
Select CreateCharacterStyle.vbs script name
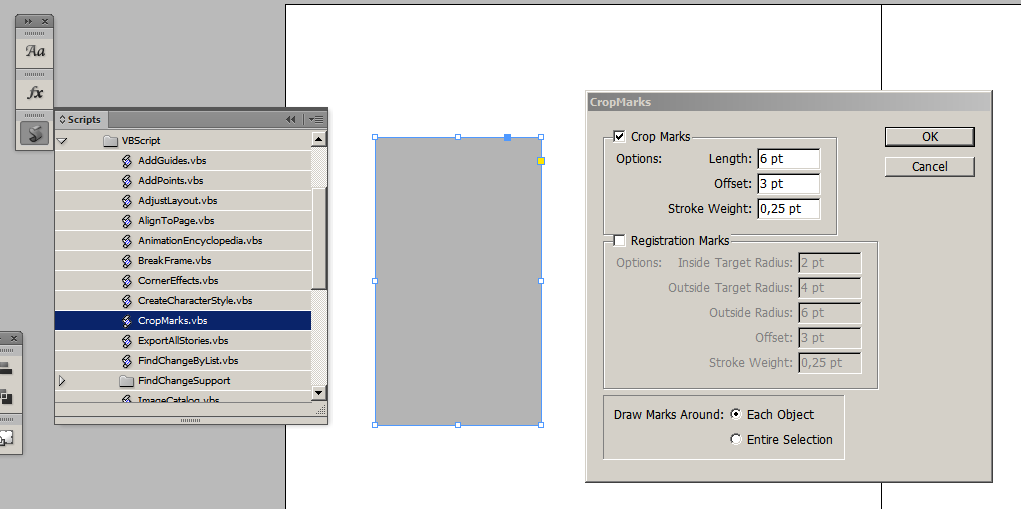[195, 301]
